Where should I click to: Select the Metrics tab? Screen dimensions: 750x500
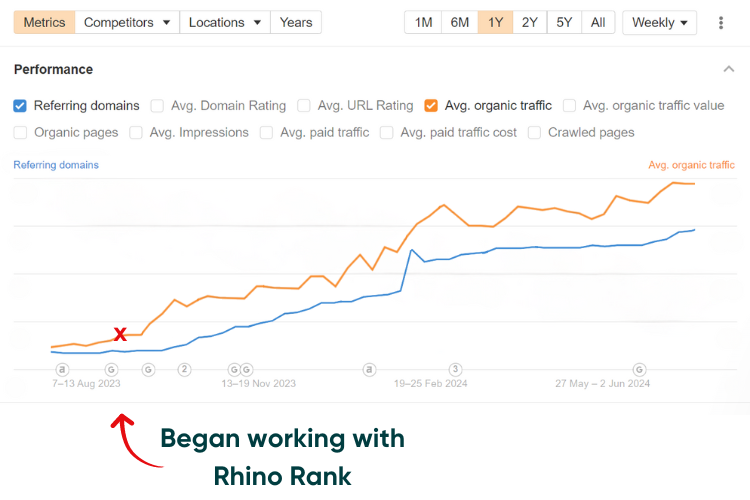coord(44,22)
